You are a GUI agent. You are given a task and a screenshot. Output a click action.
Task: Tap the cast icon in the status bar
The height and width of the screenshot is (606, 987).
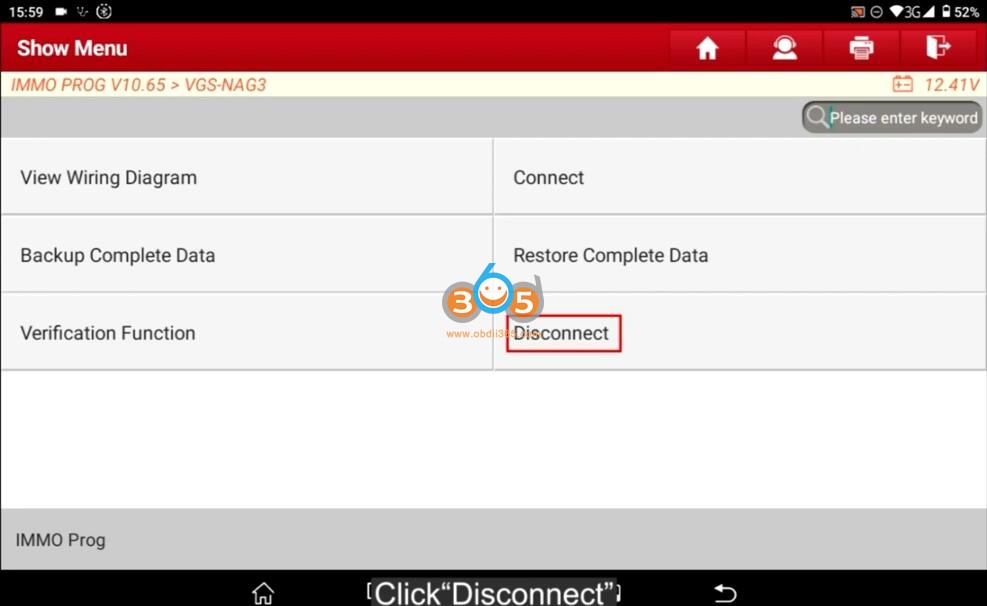(x=857, y=12)
